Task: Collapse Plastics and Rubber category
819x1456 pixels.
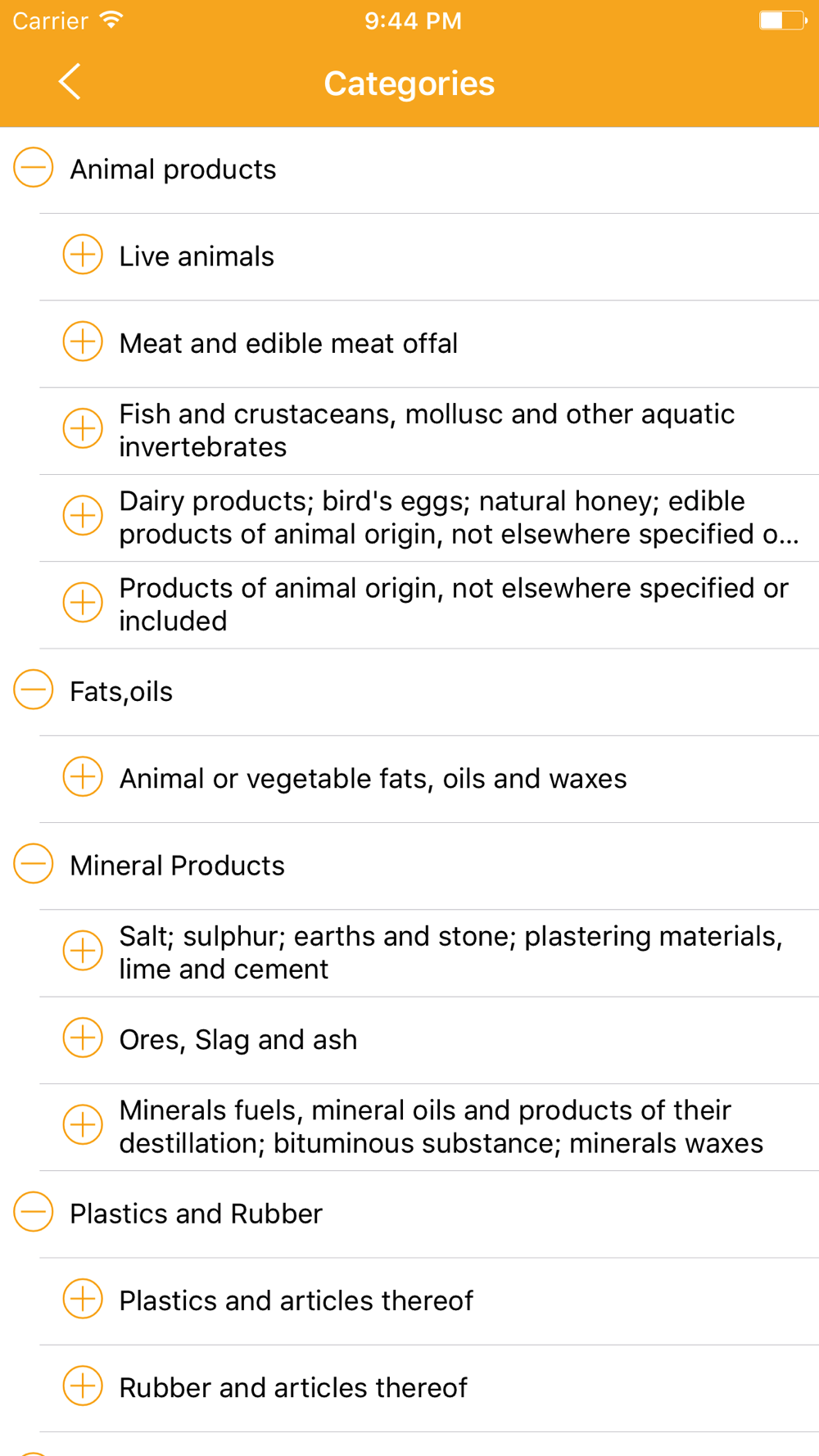Action: [x=34, y=1212]
